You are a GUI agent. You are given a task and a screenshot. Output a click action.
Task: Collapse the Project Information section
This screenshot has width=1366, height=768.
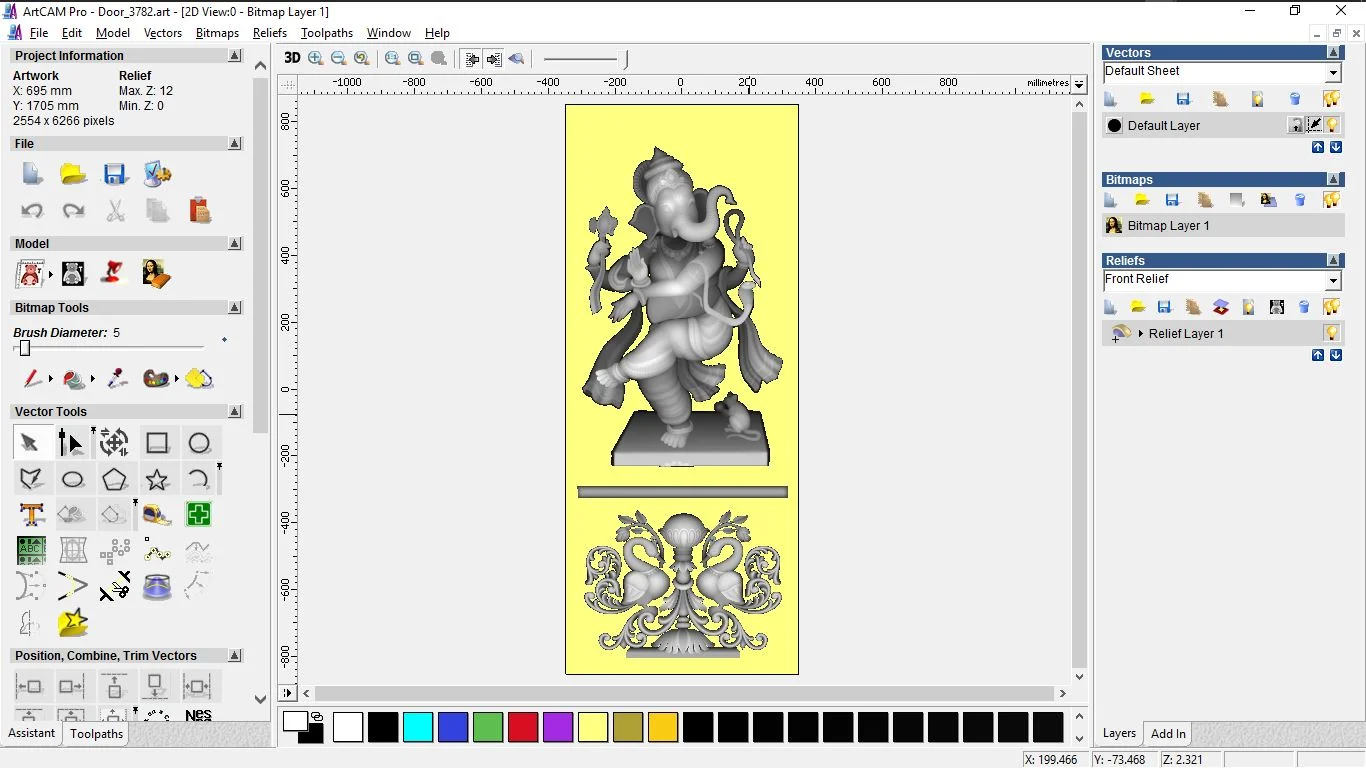tap(235, 56)
